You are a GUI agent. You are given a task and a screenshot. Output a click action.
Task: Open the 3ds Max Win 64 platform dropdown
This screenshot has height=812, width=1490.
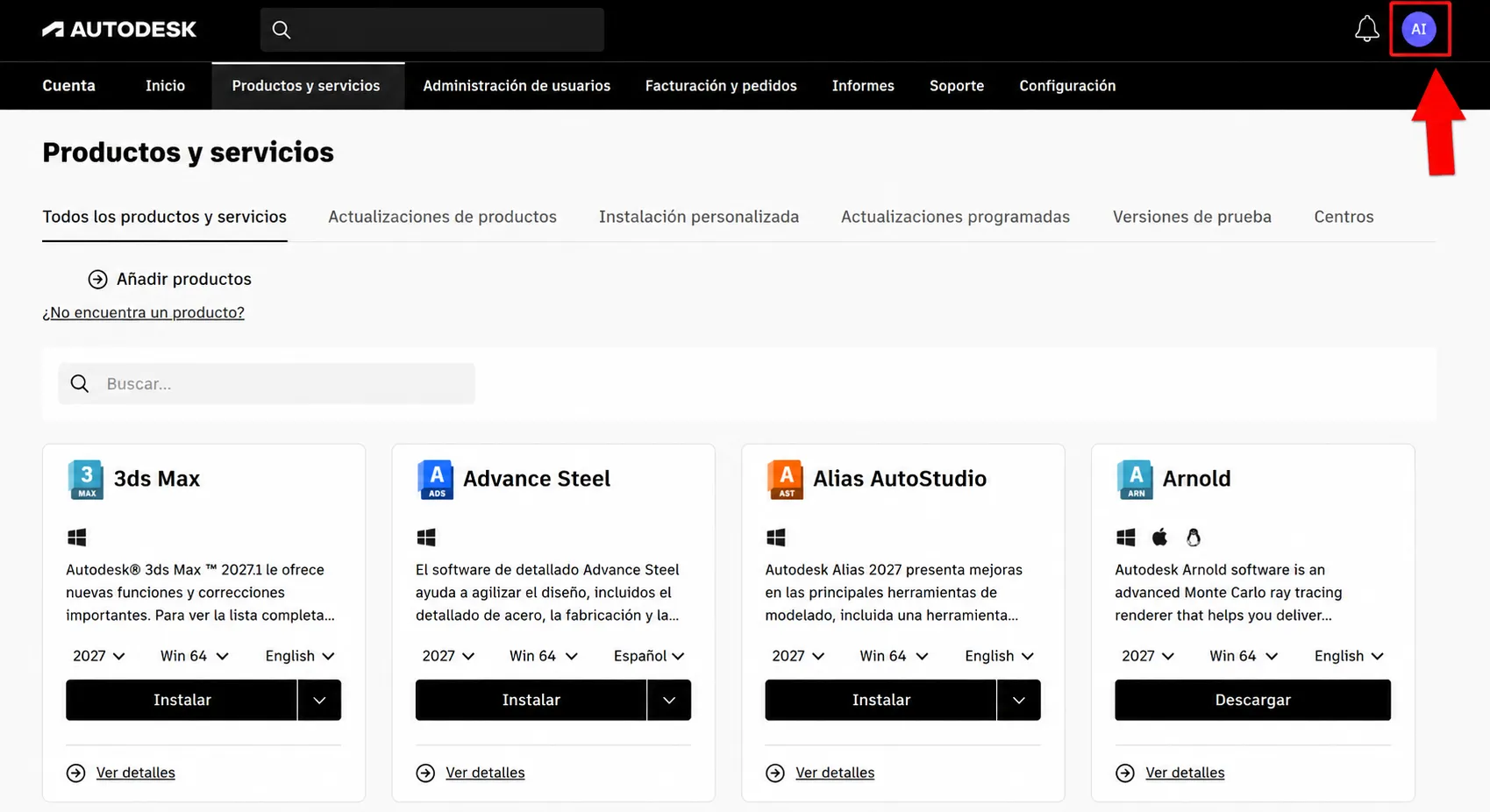coord(195,656)
